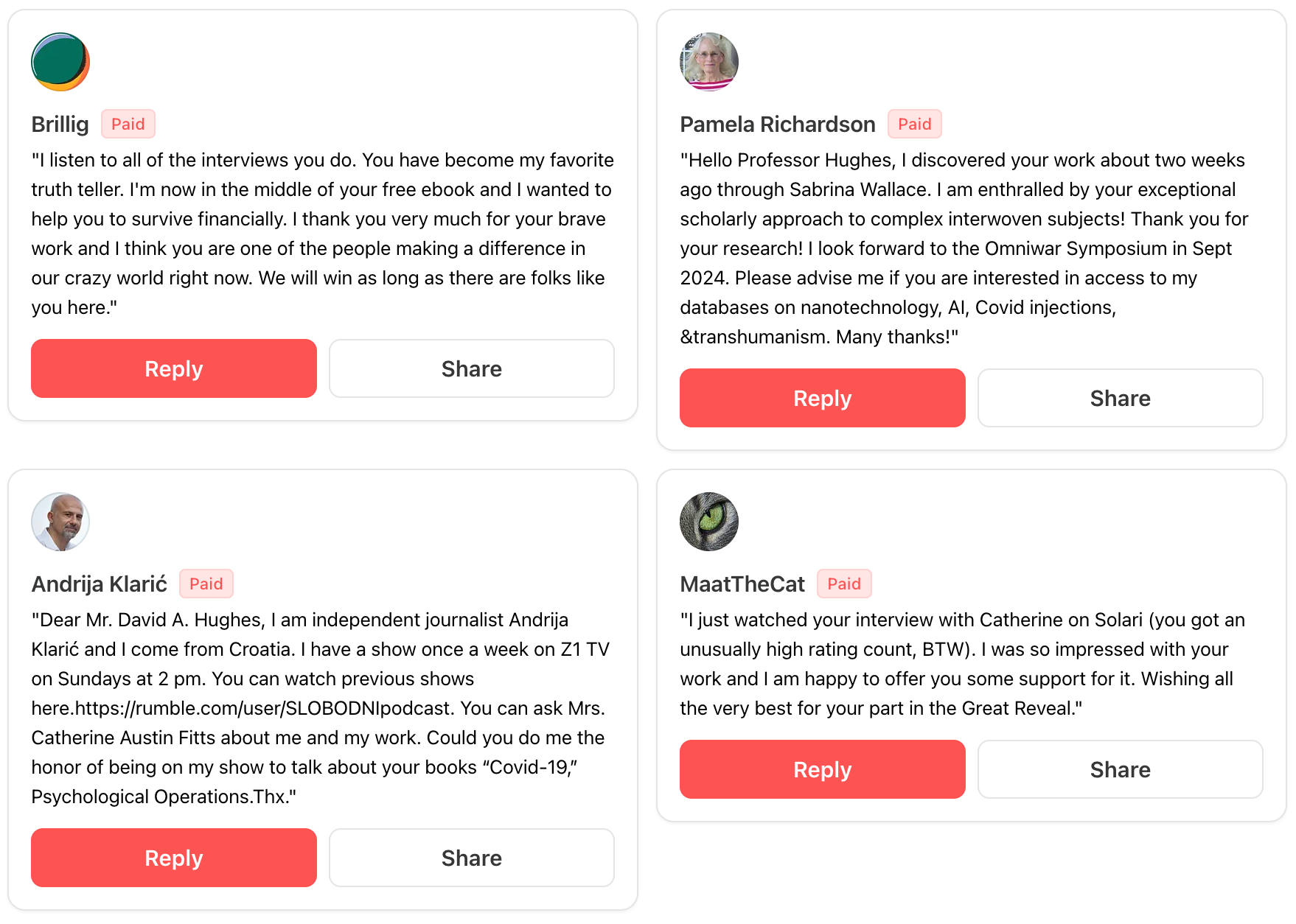Click the MaatTheCat username
The width and height of the screenshot is (1296, 924).
coord(742,584)
